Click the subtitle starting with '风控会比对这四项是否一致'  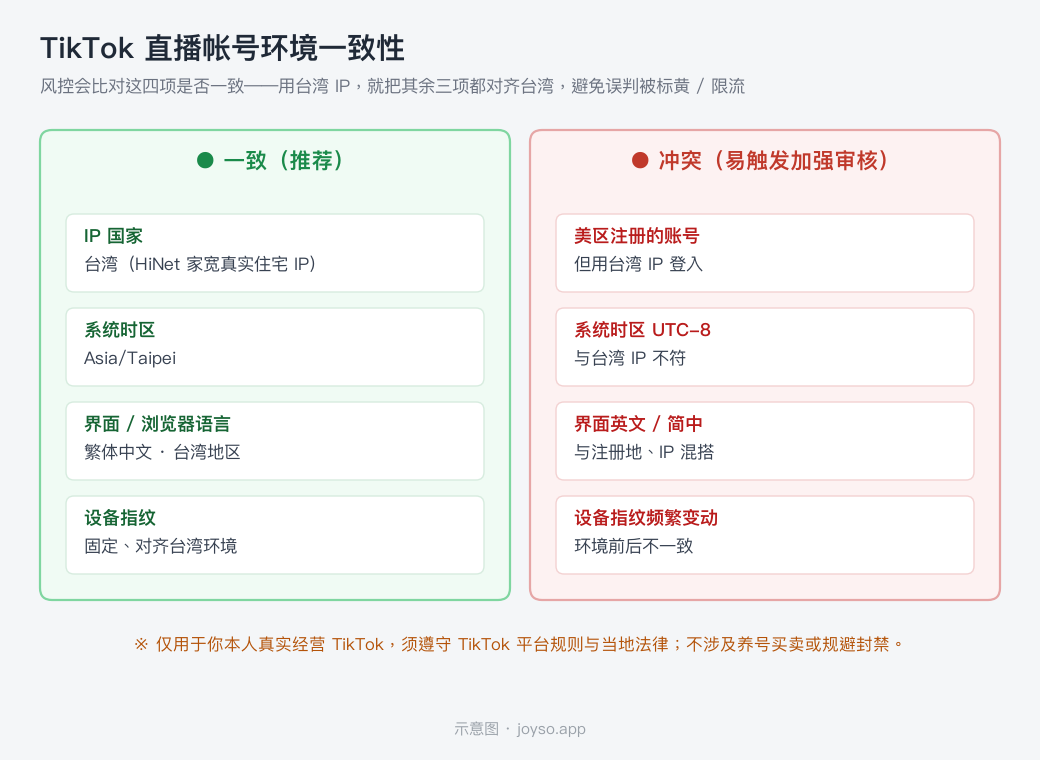[x=393, y=86]
